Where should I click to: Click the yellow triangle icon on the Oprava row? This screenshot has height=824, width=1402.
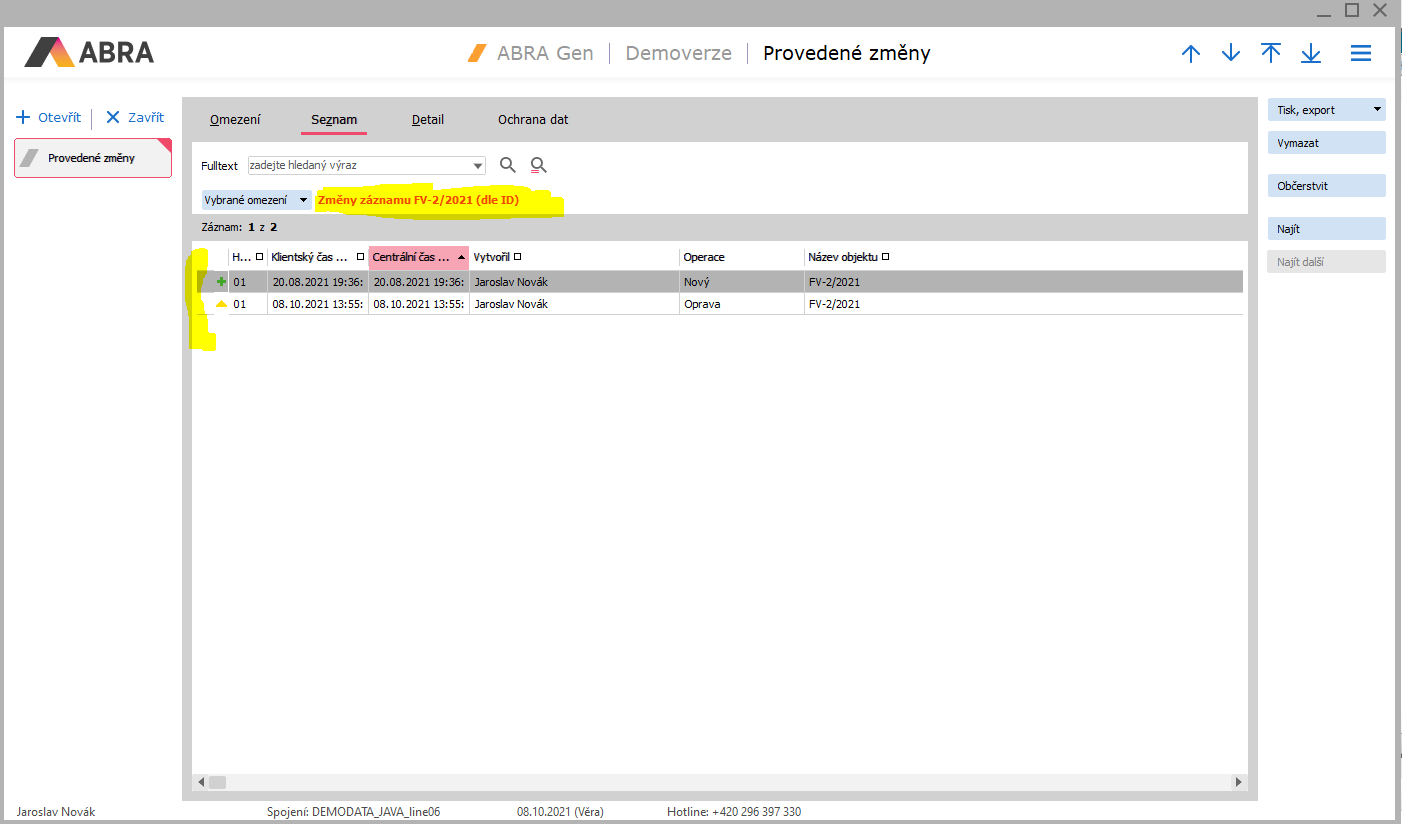point(221,304)
